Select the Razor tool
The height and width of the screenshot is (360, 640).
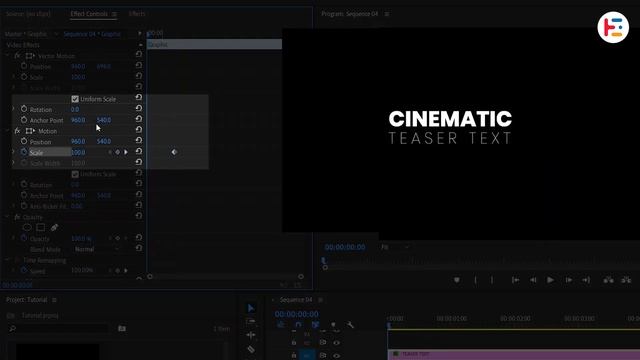(251, 349)
